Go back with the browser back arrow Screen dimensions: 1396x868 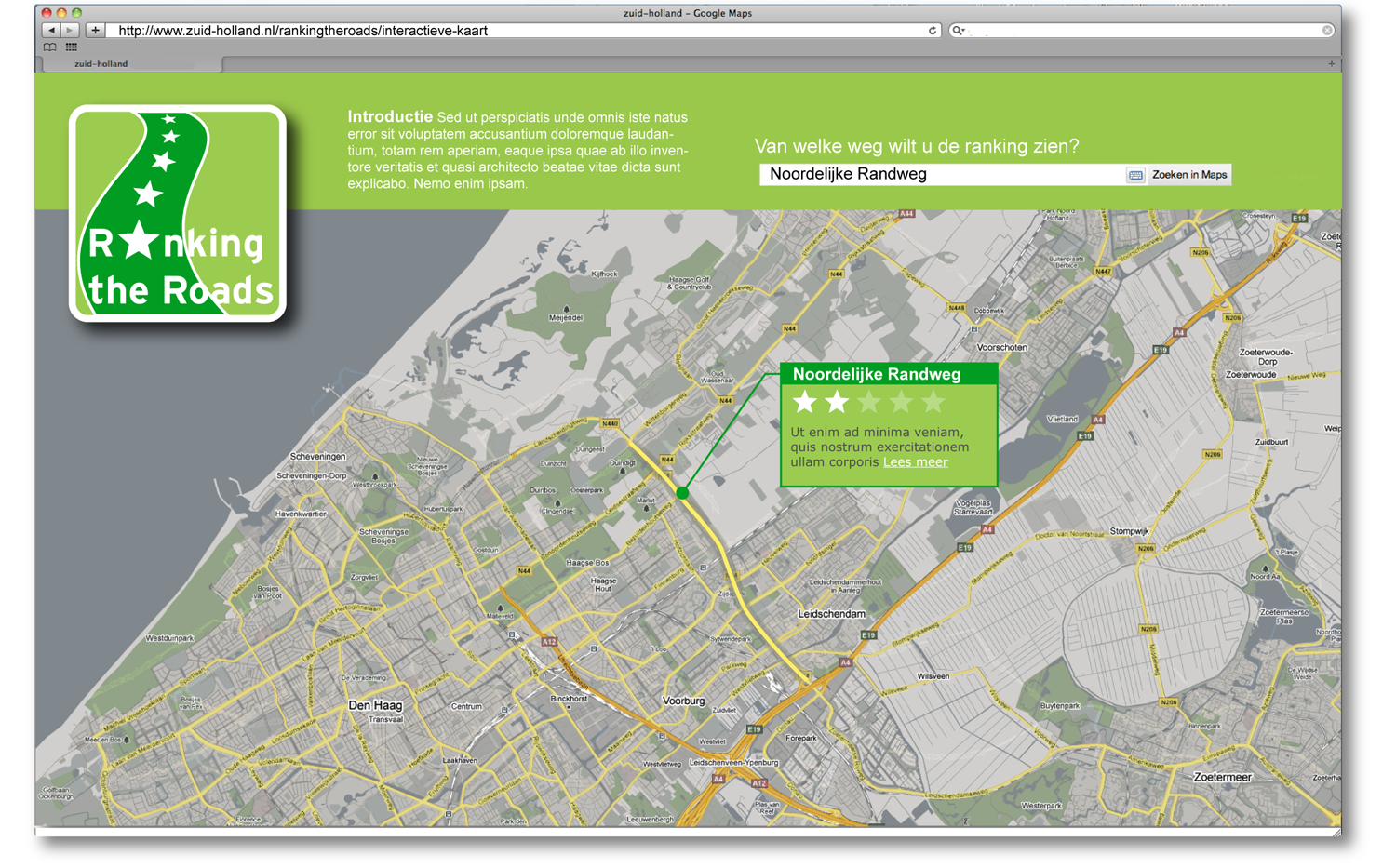(x=52, y=31)
